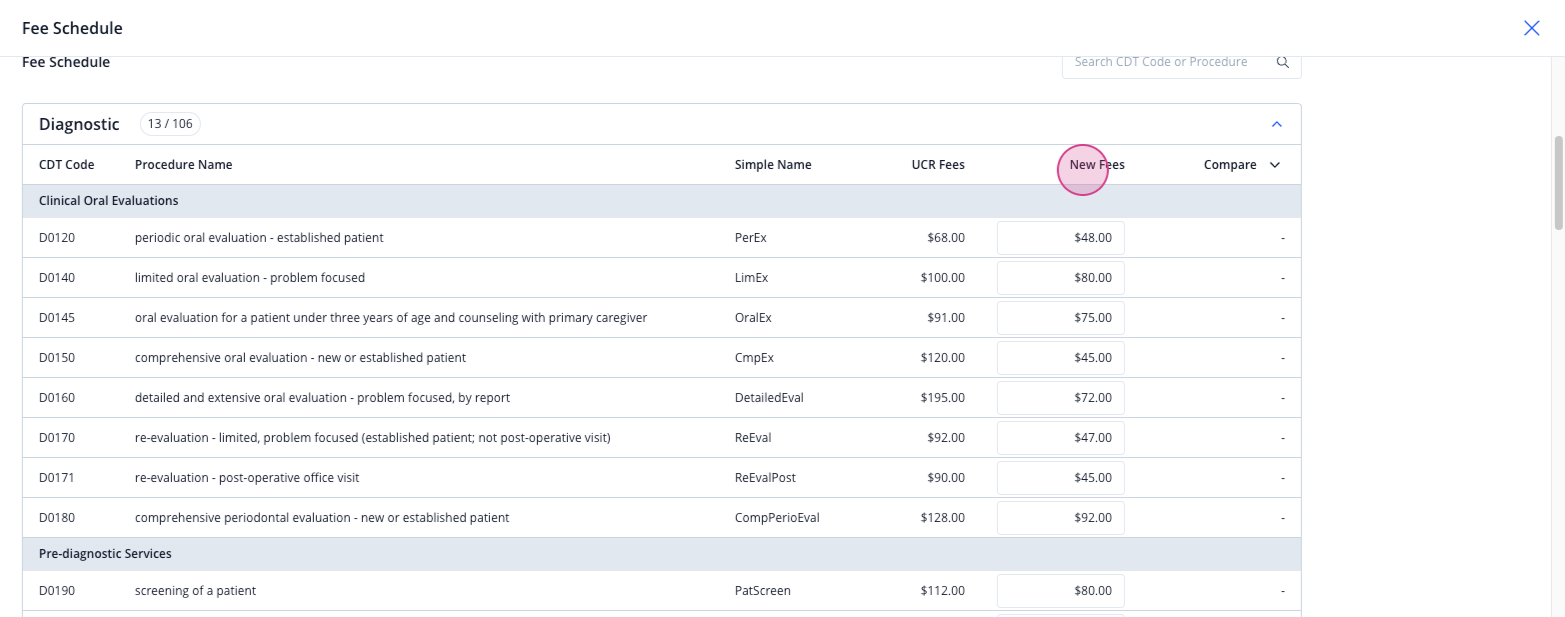Click the $195.00 UCR fee

(x=943, y=398)
